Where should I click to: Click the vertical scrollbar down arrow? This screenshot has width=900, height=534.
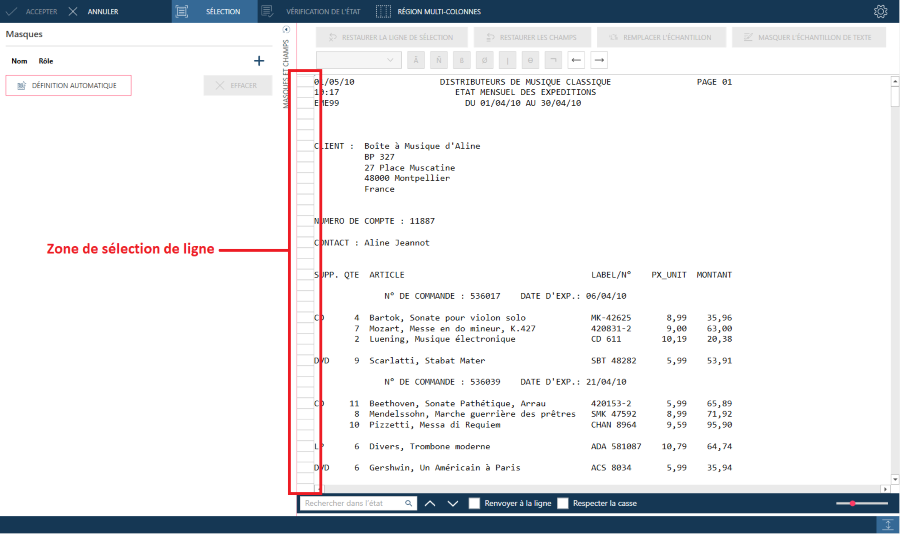coord(895,479)
